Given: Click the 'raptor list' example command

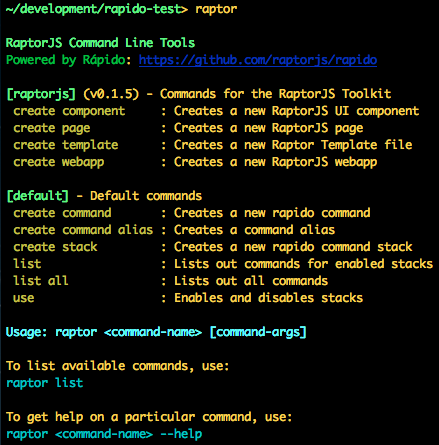Looking at the screenshot, I should [44, 383].
